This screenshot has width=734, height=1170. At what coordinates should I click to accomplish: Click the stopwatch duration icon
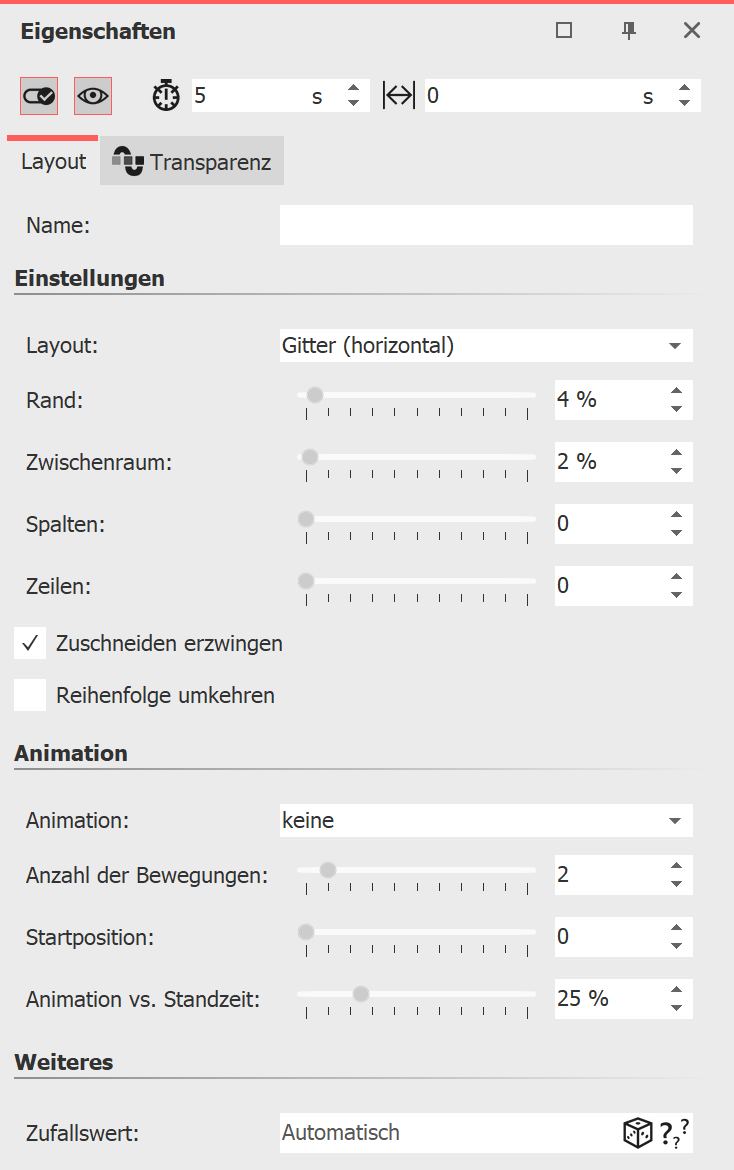(165, 95)
